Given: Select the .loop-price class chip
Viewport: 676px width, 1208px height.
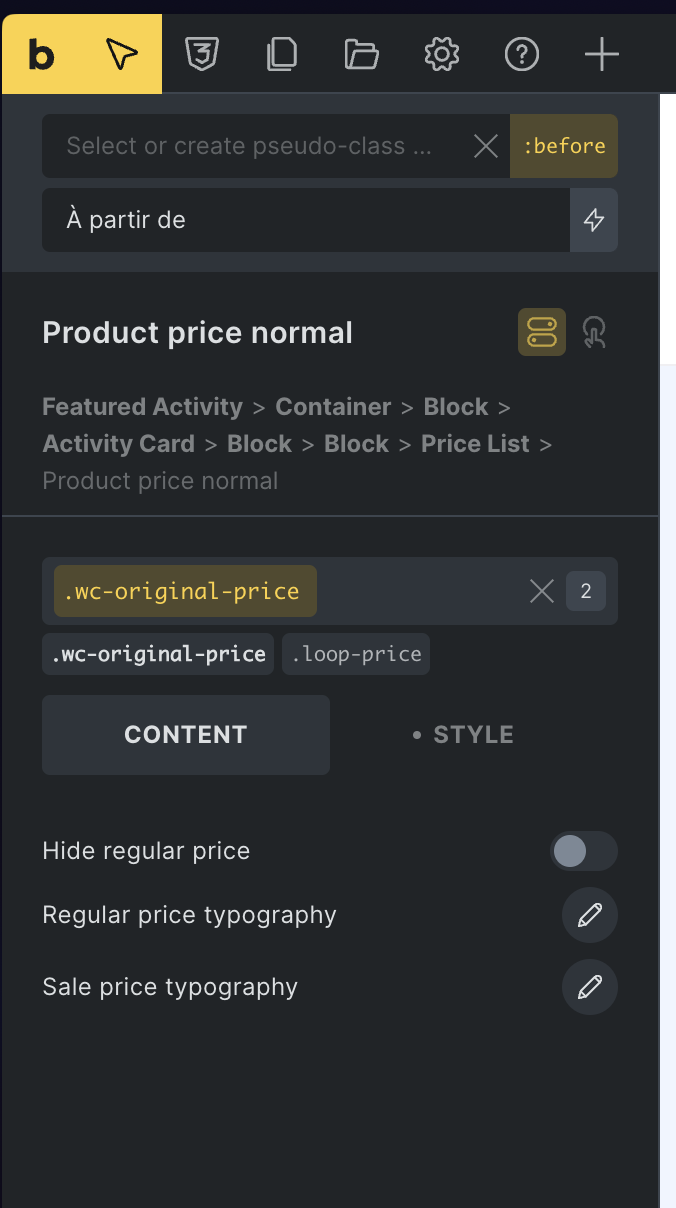Looking at the screenshot, I should (x=356, y=655).
